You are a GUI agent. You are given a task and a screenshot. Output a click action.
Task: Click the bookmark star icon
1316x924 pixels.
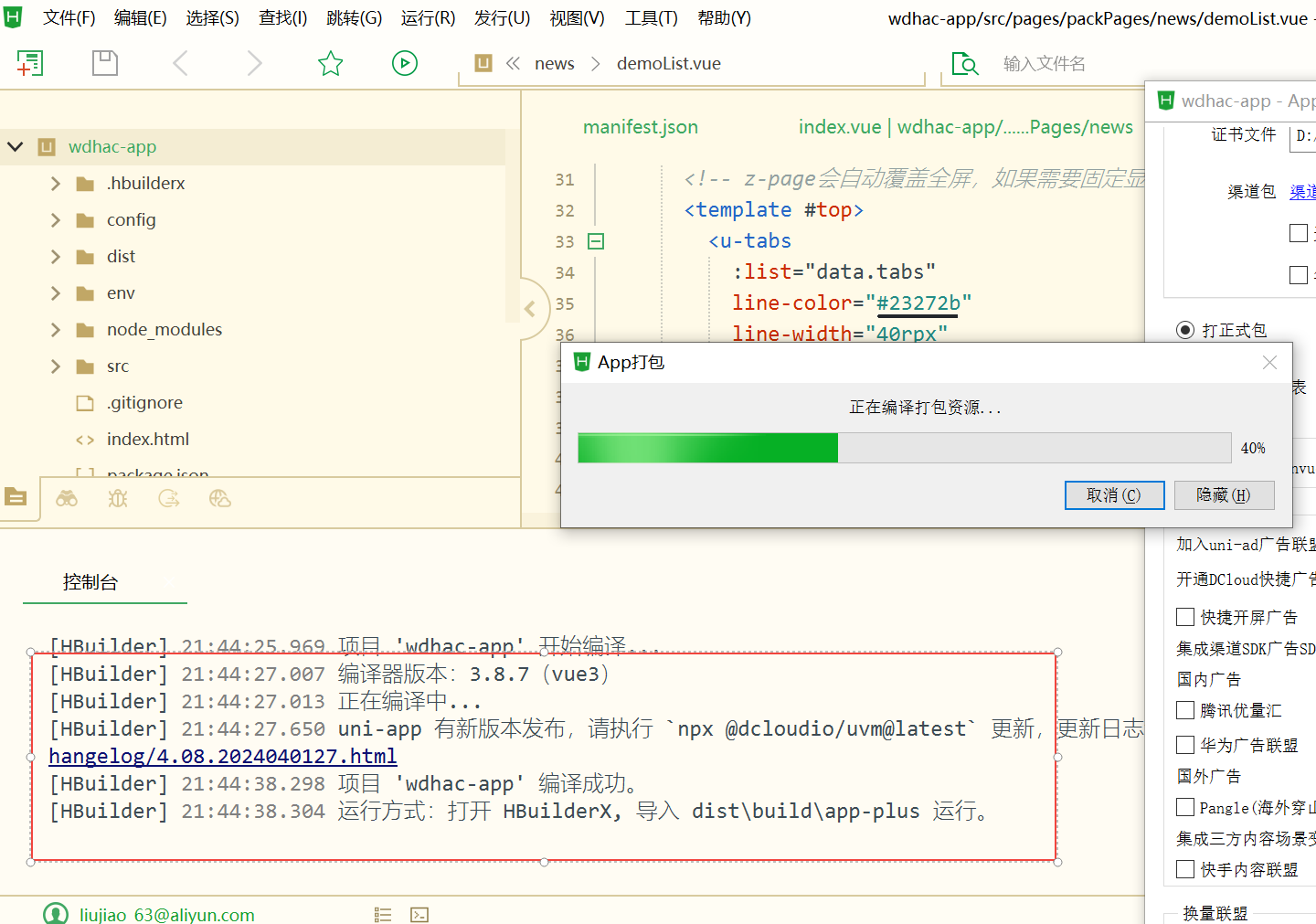tap(330, 63)
